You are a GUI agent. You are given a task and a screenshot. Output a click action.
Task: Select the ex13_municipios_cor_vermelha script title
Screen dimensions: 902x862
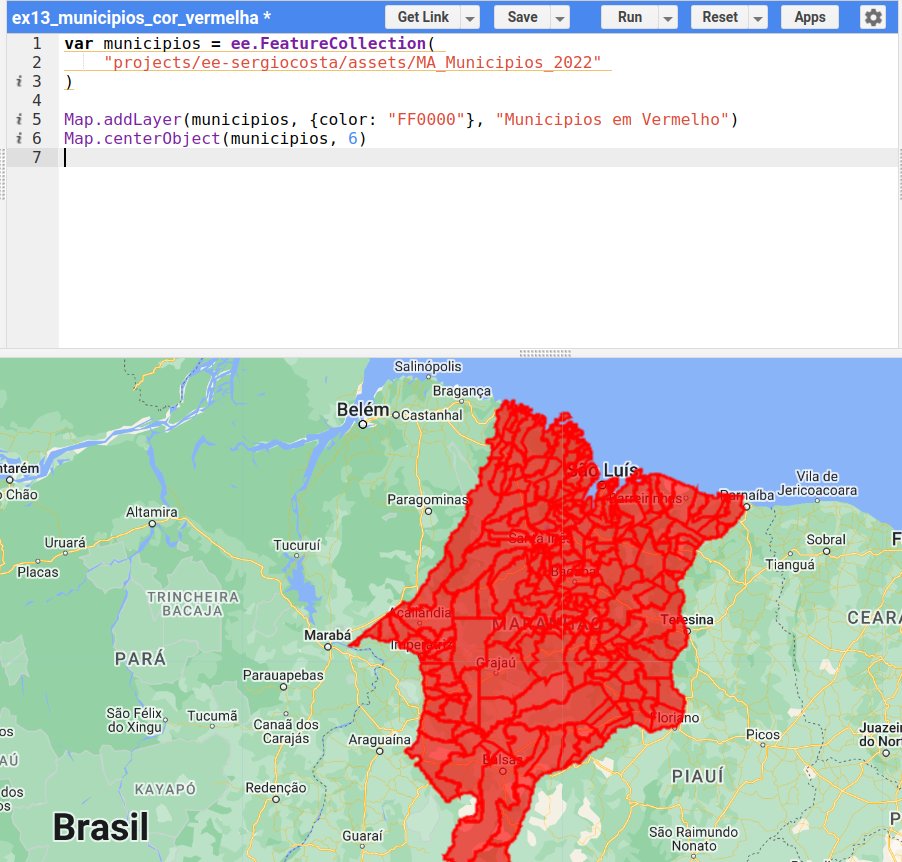point(141,17)
